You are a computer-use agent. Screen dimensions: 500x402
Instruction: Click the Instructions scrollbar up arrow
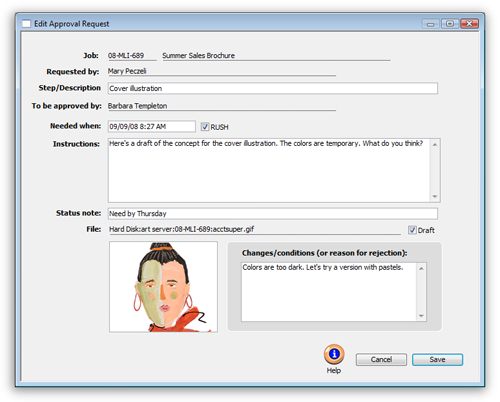pyautogui.click(x=435, y=144)
